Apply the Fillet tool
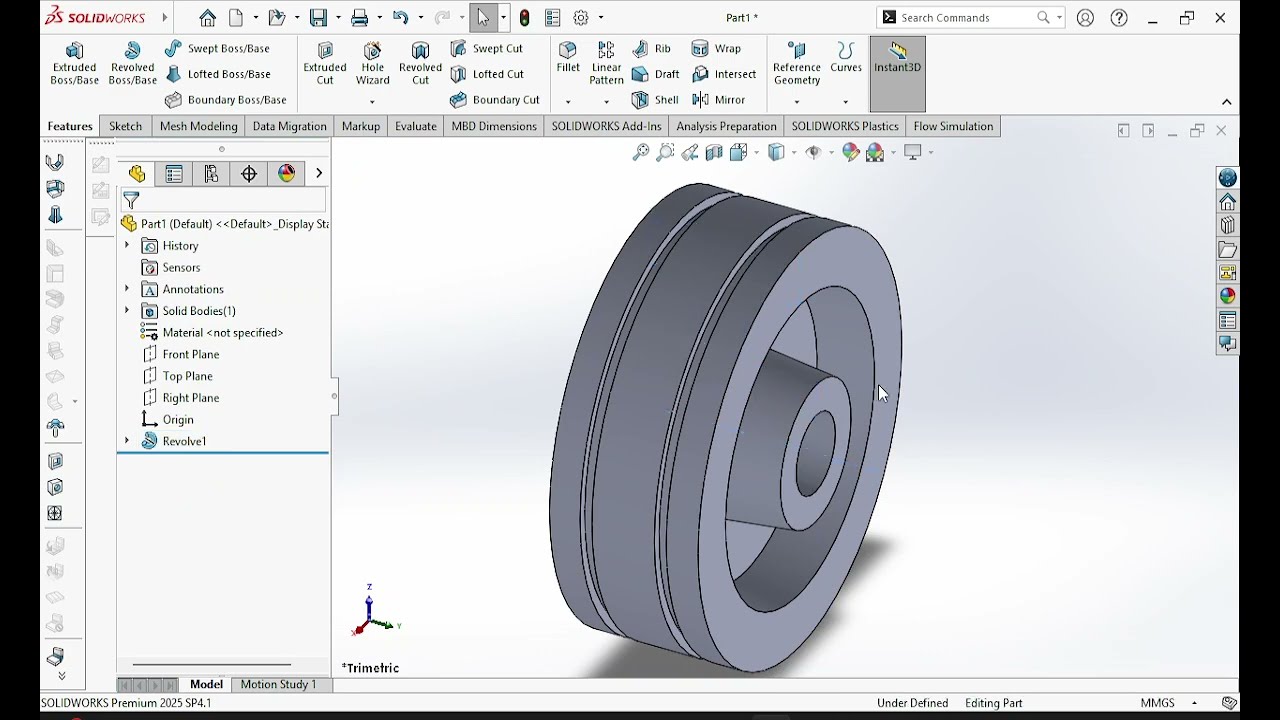 pos(568,58)
